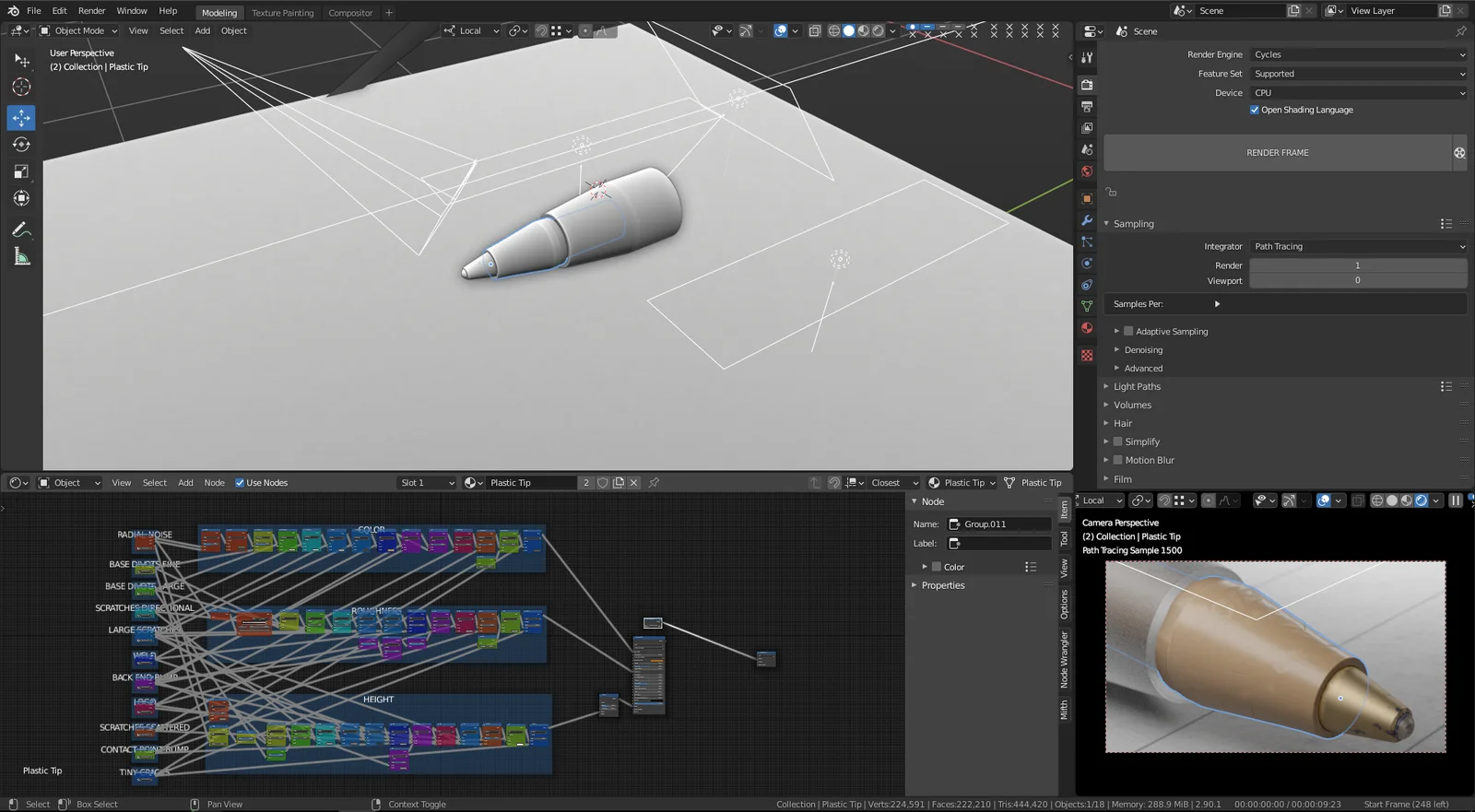This screenshot has height=812, width=1475.
Task: Open the Integrator Path Tracing dropdown
Action: click(x=1358, y=246)
